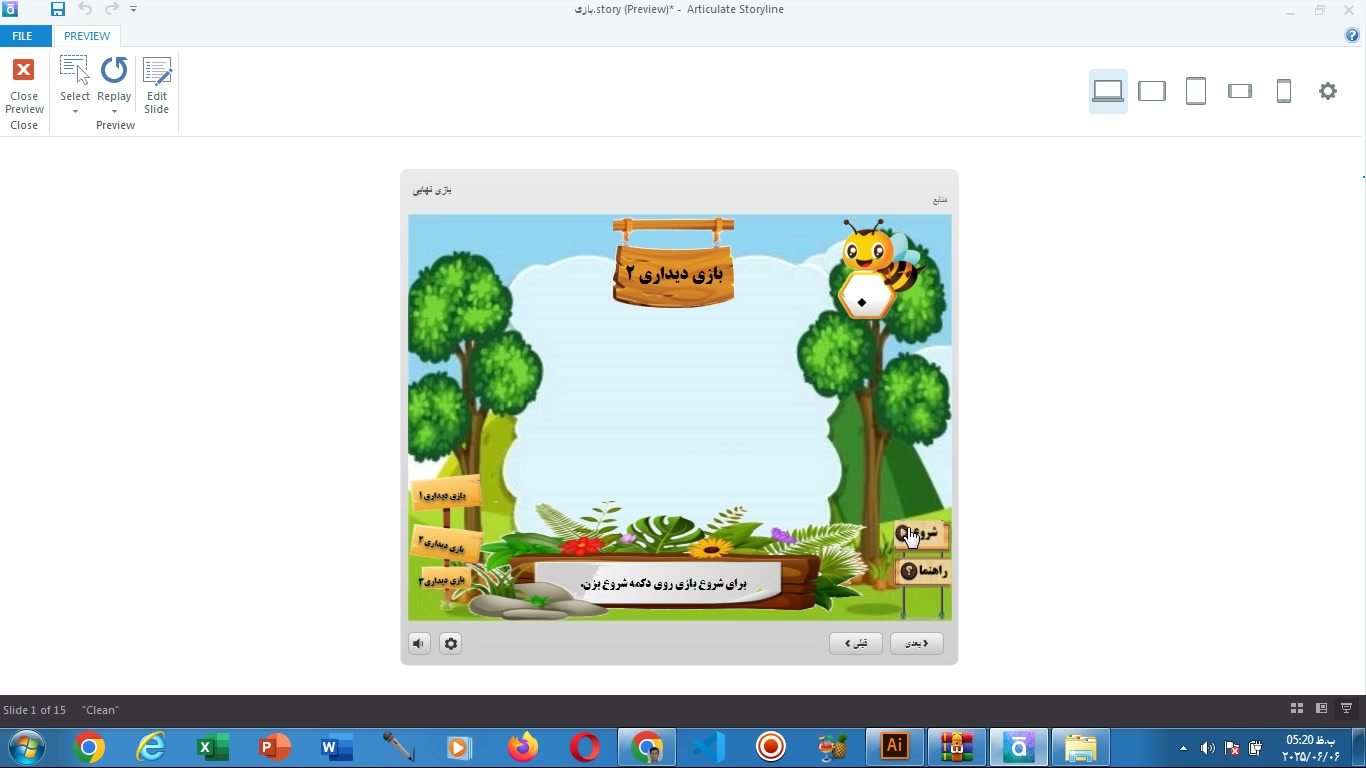Click the منابع resources link in the player
Image resolution: width=1366 pixels, height=768 pixels.
[940, 200]
